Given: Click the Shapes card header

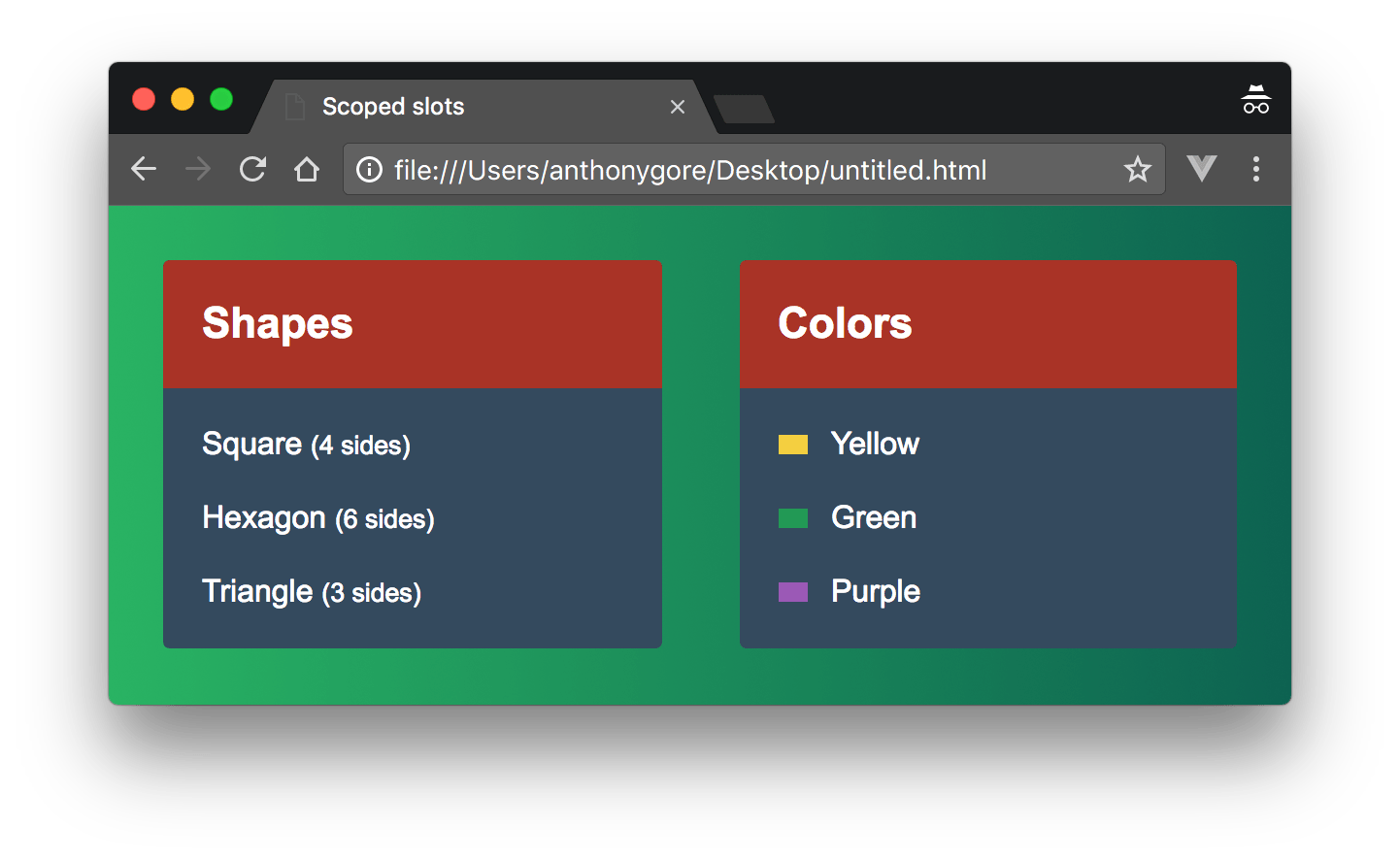Looking at the screenshot, I should click(x=277, y=323).
